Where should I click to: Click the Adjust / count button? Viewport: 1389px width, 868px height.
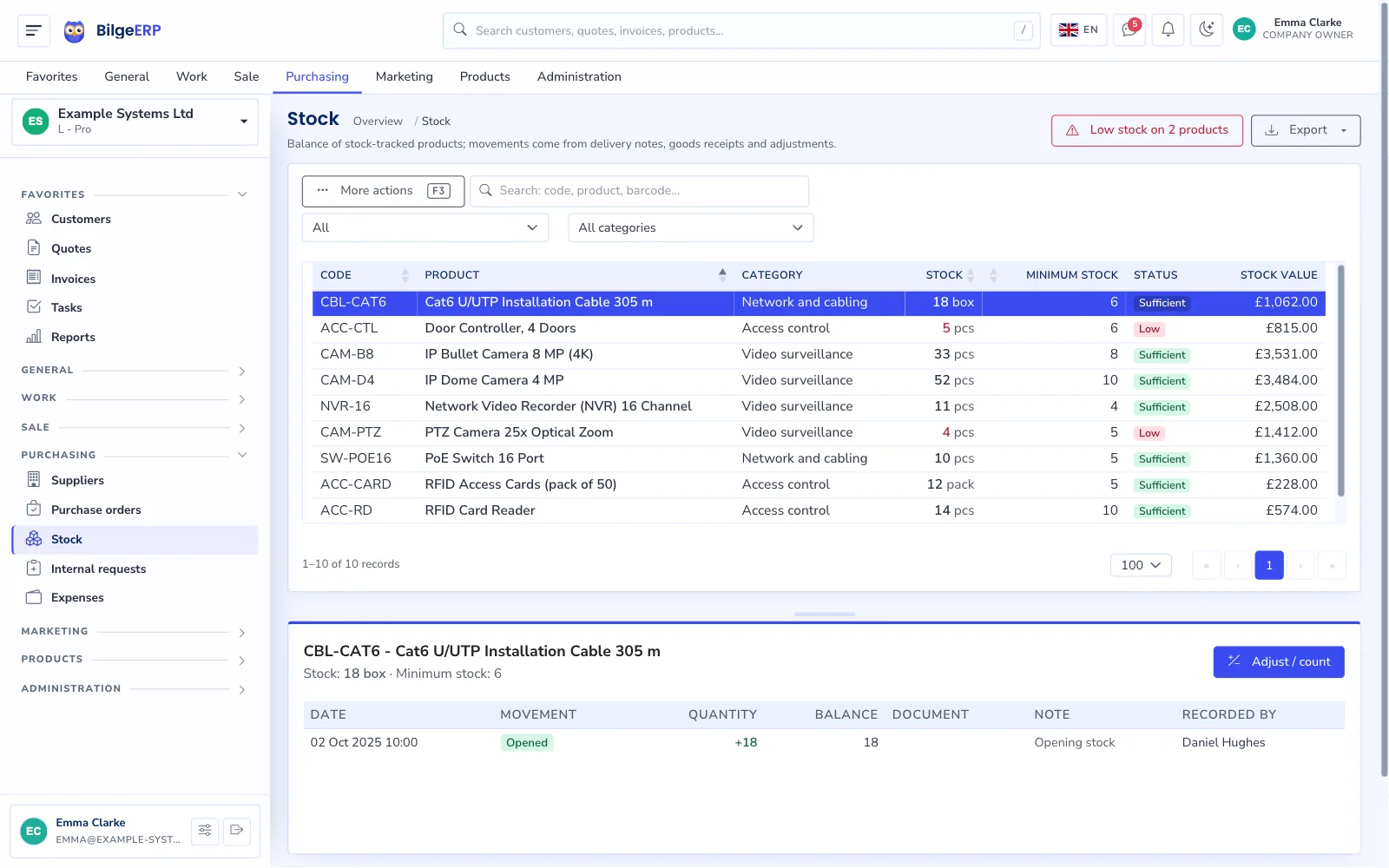point(1279,661)
